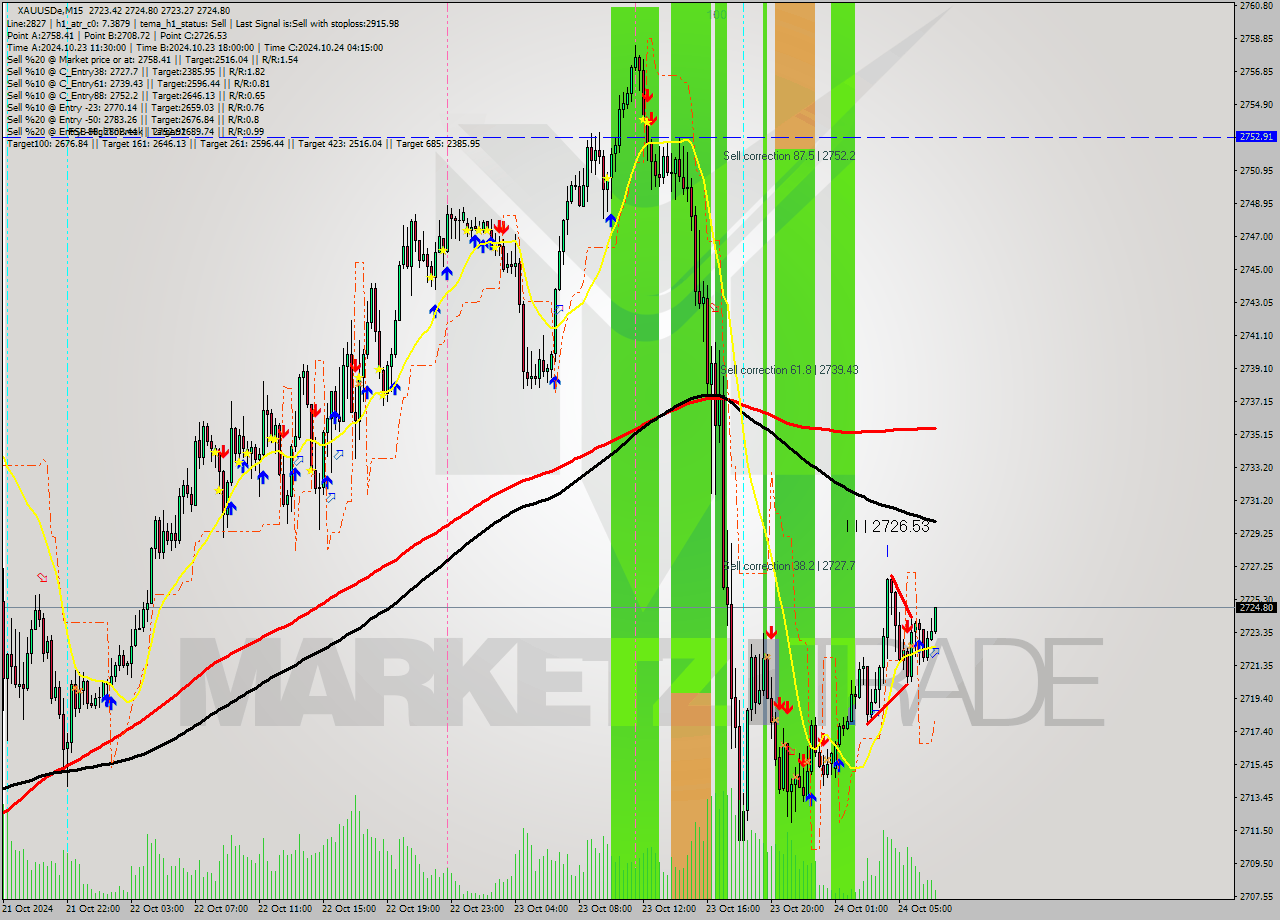
Task: Click the 2754.90 price axis value
Action: click(1256, 105)
